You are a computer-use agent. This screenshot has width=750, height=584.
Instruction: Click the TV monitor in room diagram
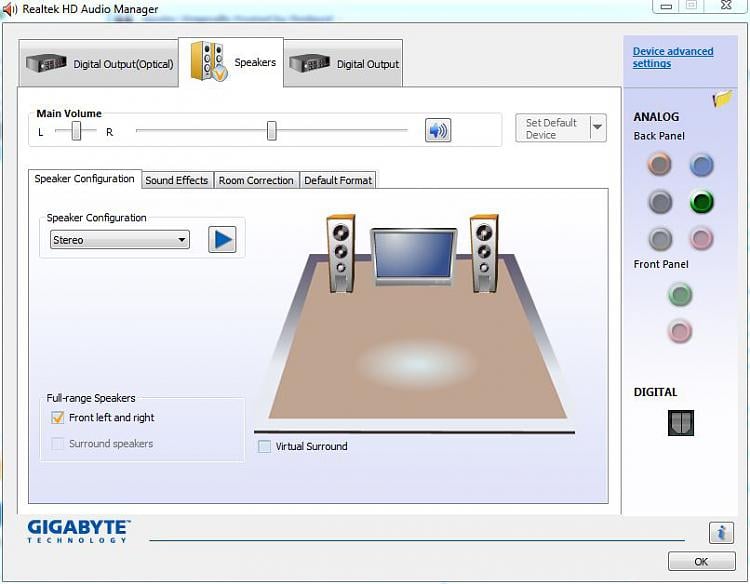point(413,257)
